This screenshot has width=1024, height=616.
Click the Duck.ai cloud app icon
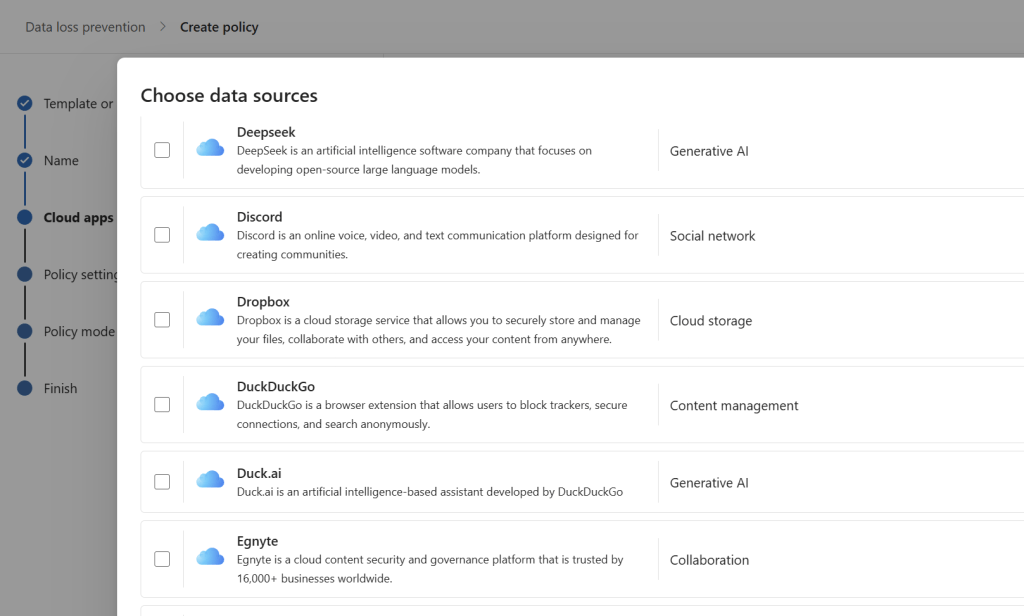pyautogui.click(x=210, y=481)
